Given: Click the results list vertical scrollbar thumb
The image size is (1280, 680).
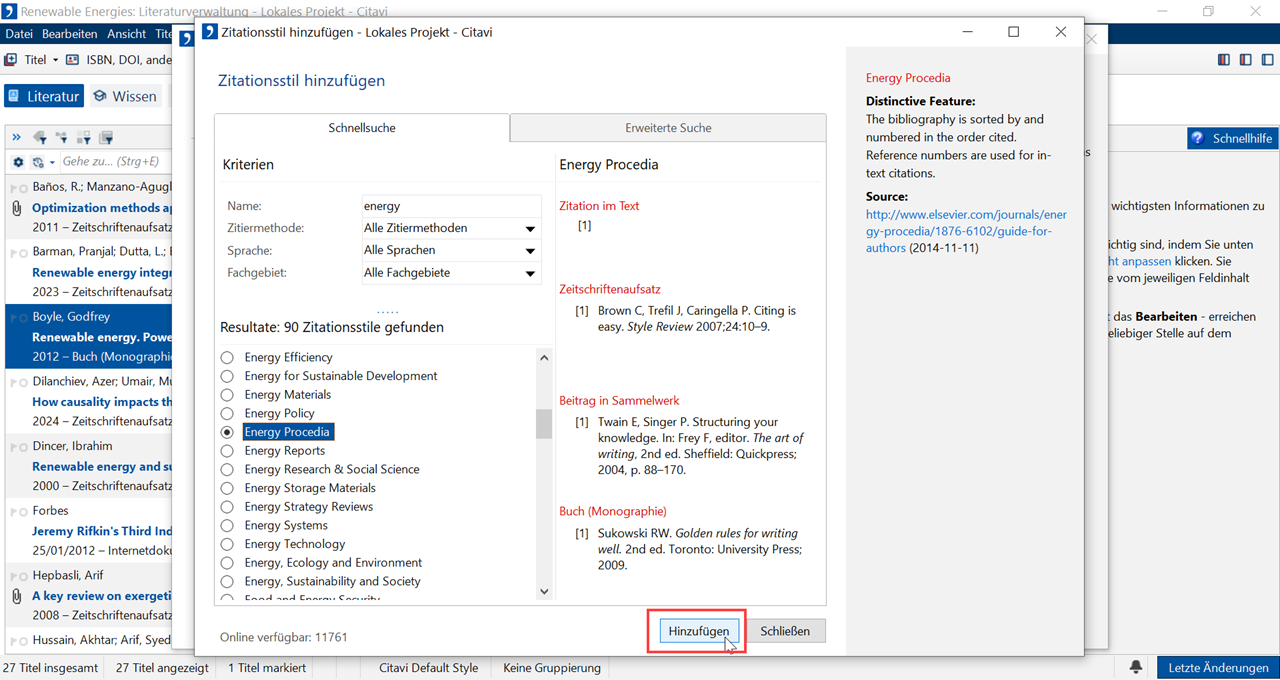Looking at the screenshot, I should tap(544, 424).
